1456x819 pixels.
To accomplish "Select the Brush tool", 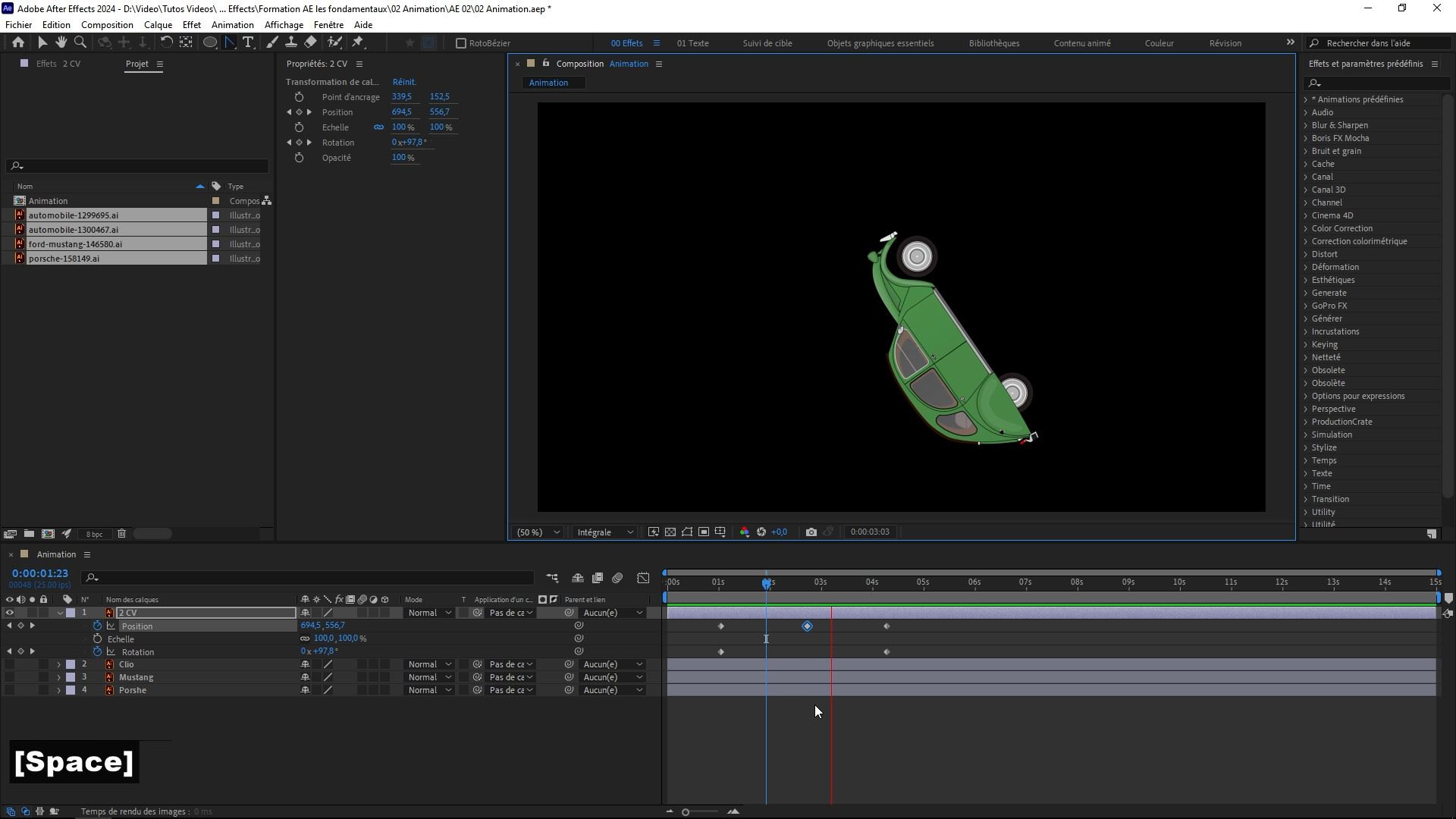I will pos(272,42).
